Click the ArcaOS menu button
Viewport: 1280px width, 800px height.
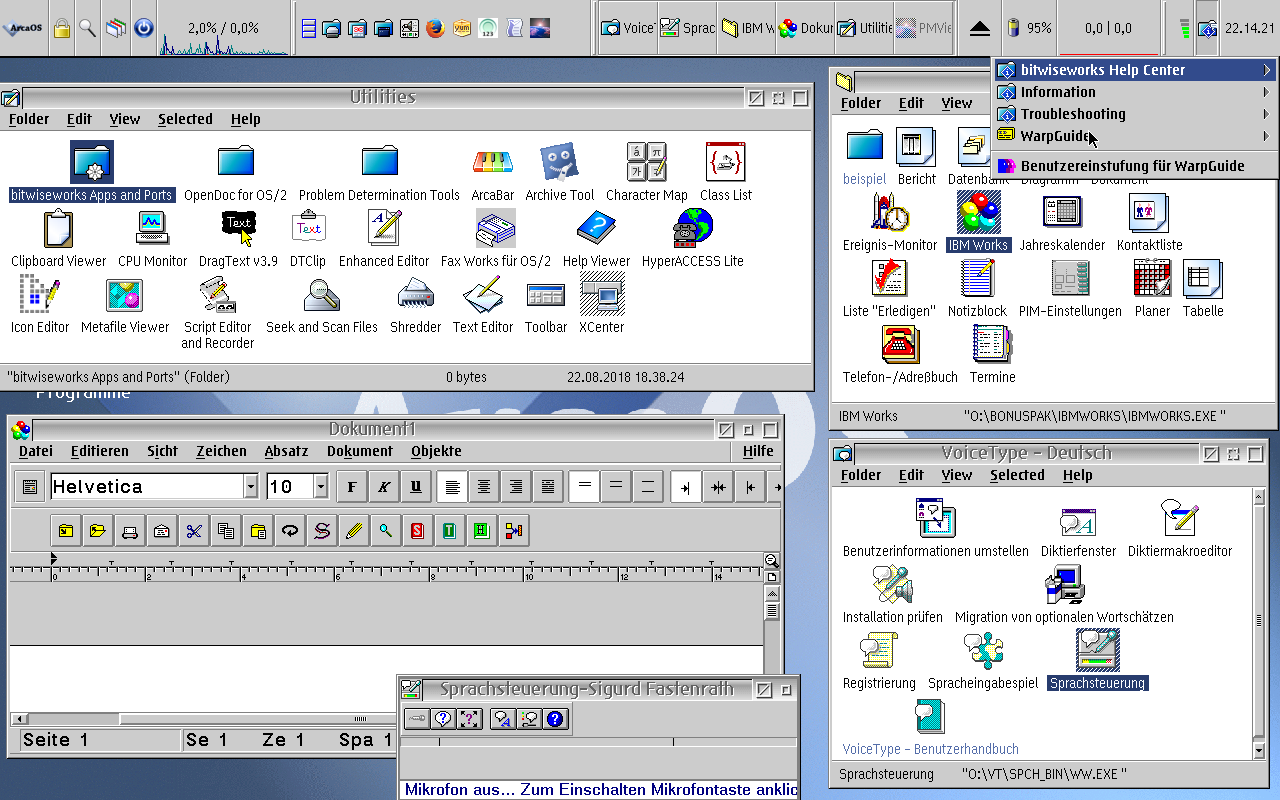pos(22,28)
